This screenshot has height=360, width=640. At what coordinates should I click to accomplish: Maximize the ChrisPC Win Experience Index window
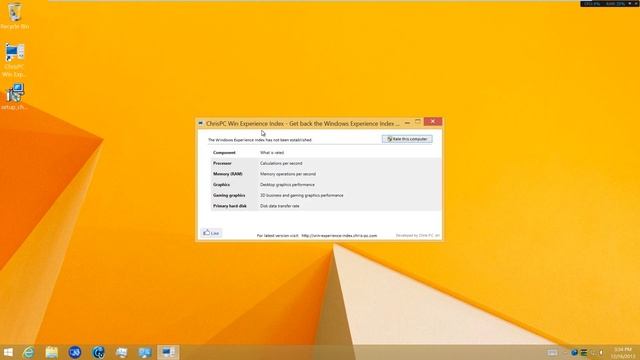tap(418, 122)
